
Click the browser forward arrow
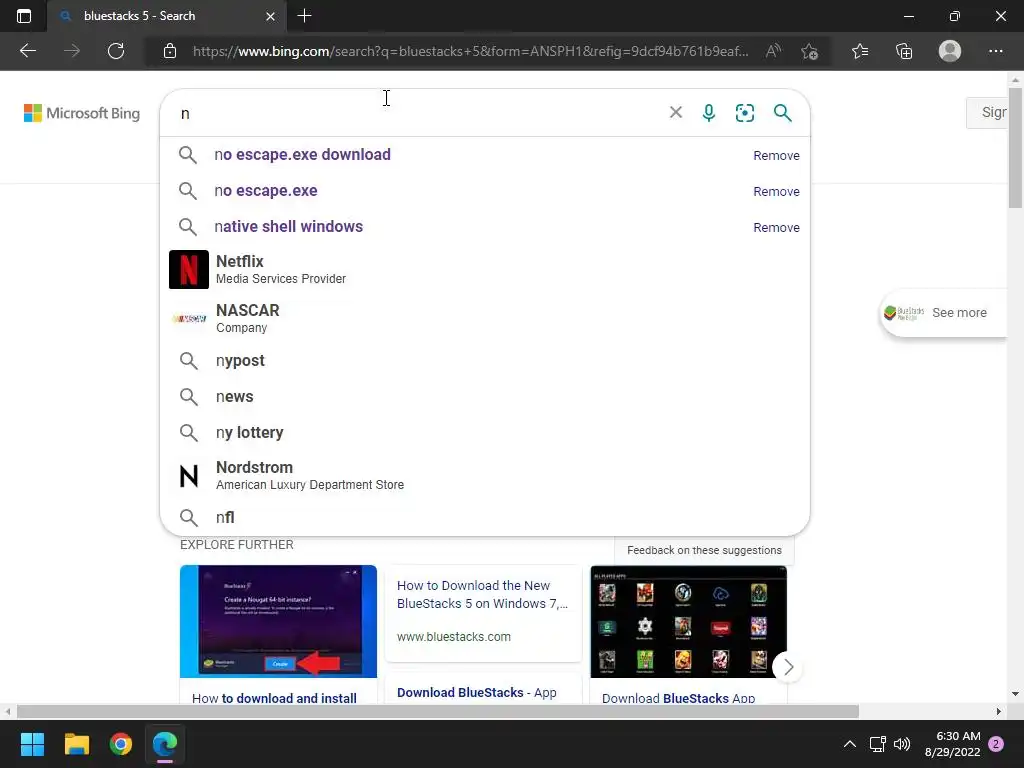(72, 51)
